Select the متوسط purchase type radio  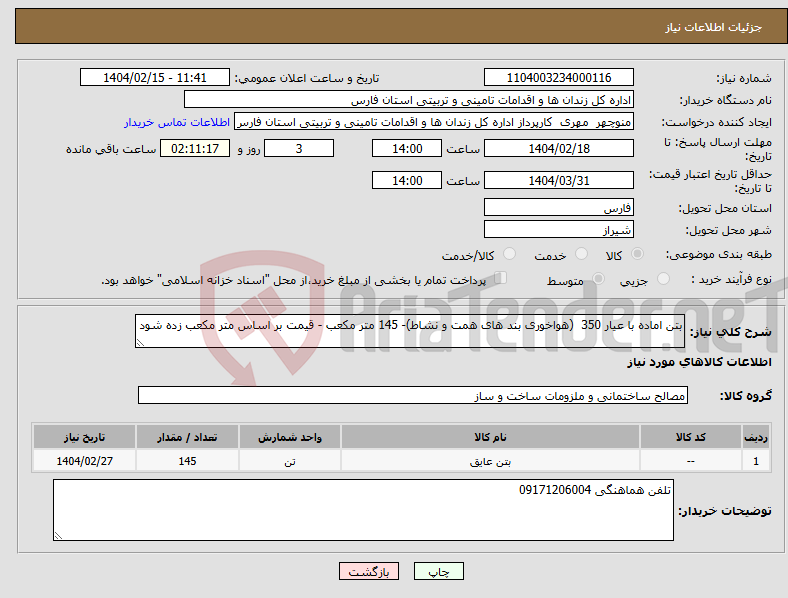point(598,278)
